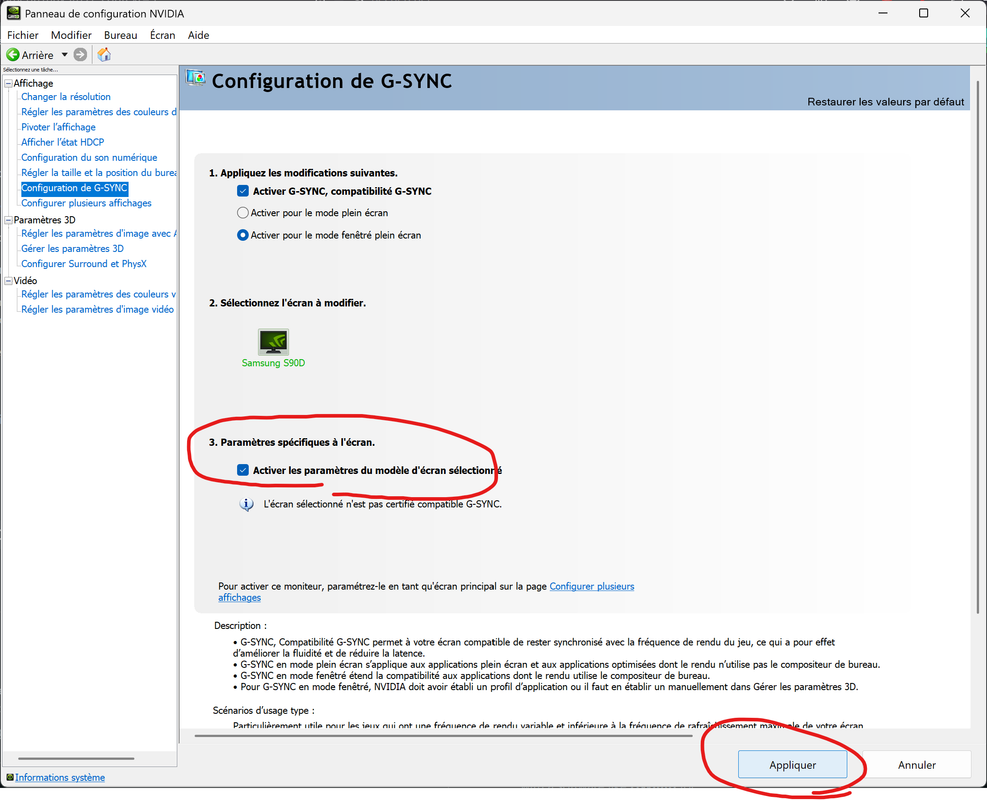Open the Modifier menu
This screenshot has width=987, height=800.
click(71, 35)
